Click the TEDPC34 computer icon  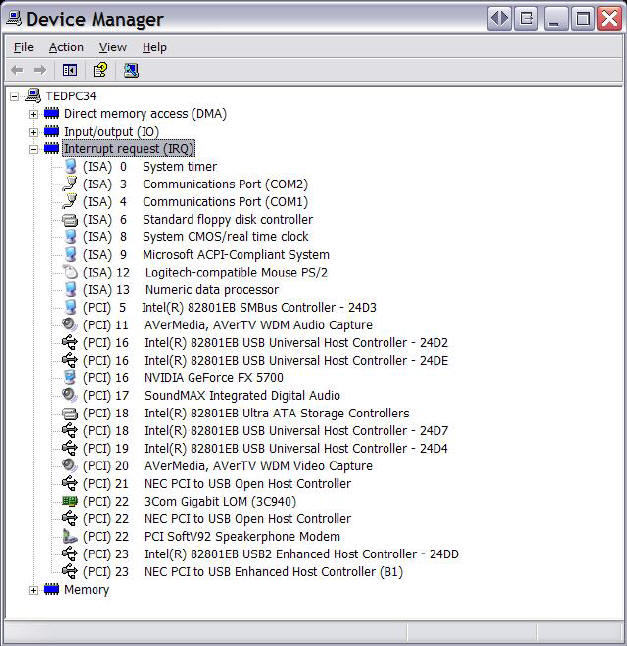pos(33,96)
